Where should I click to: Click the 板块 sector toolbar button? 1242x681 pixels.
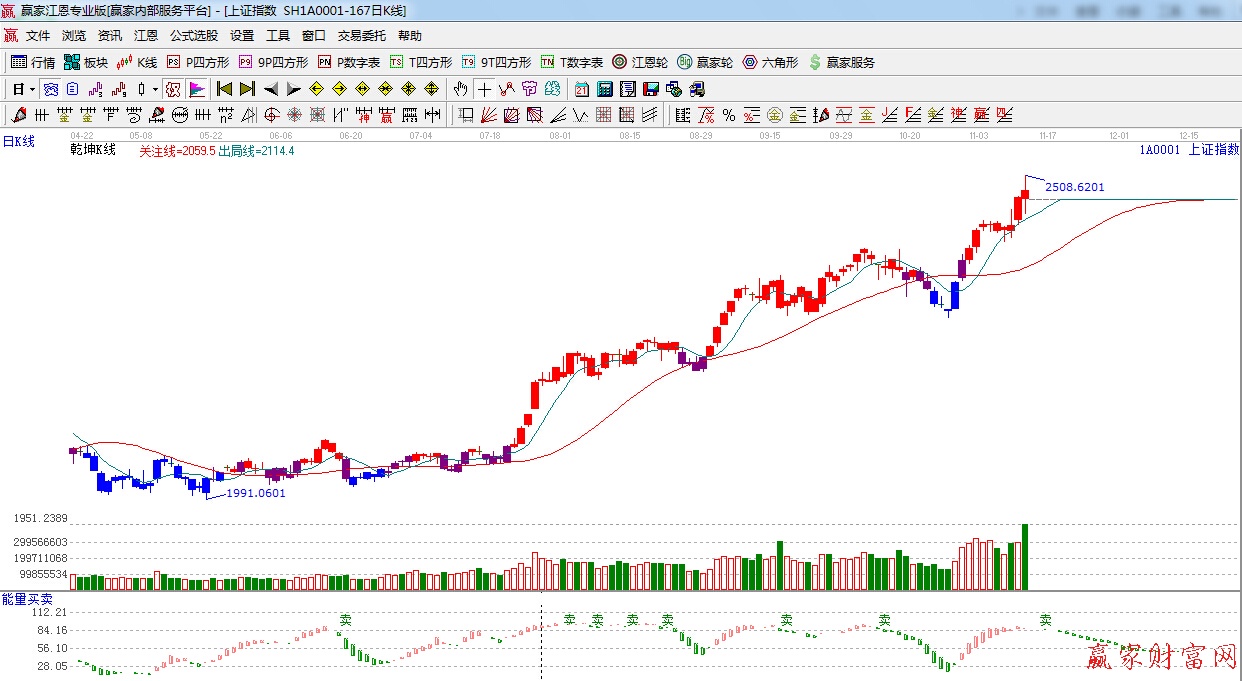click(x=85, y=62)
